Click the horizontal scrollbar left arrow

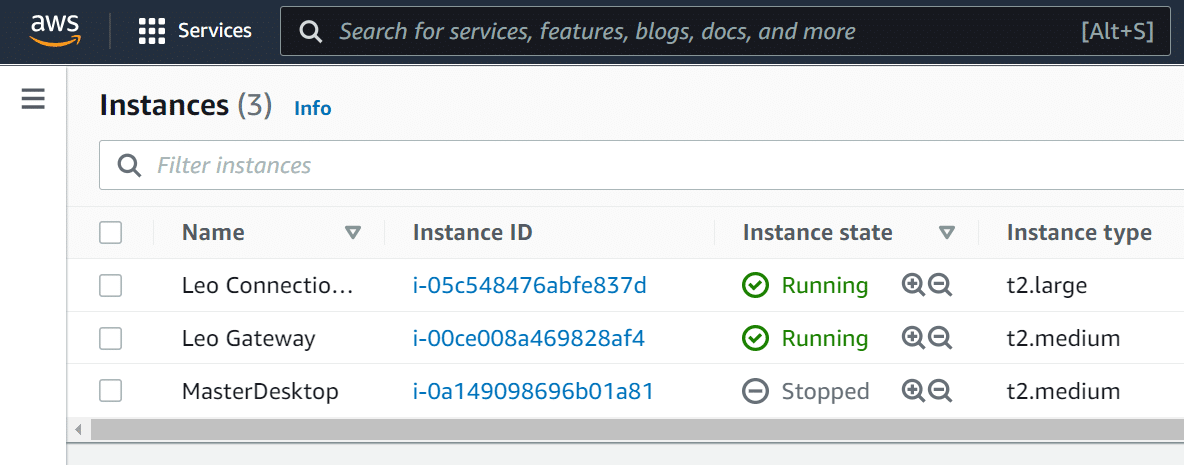[x=78, y=430]
